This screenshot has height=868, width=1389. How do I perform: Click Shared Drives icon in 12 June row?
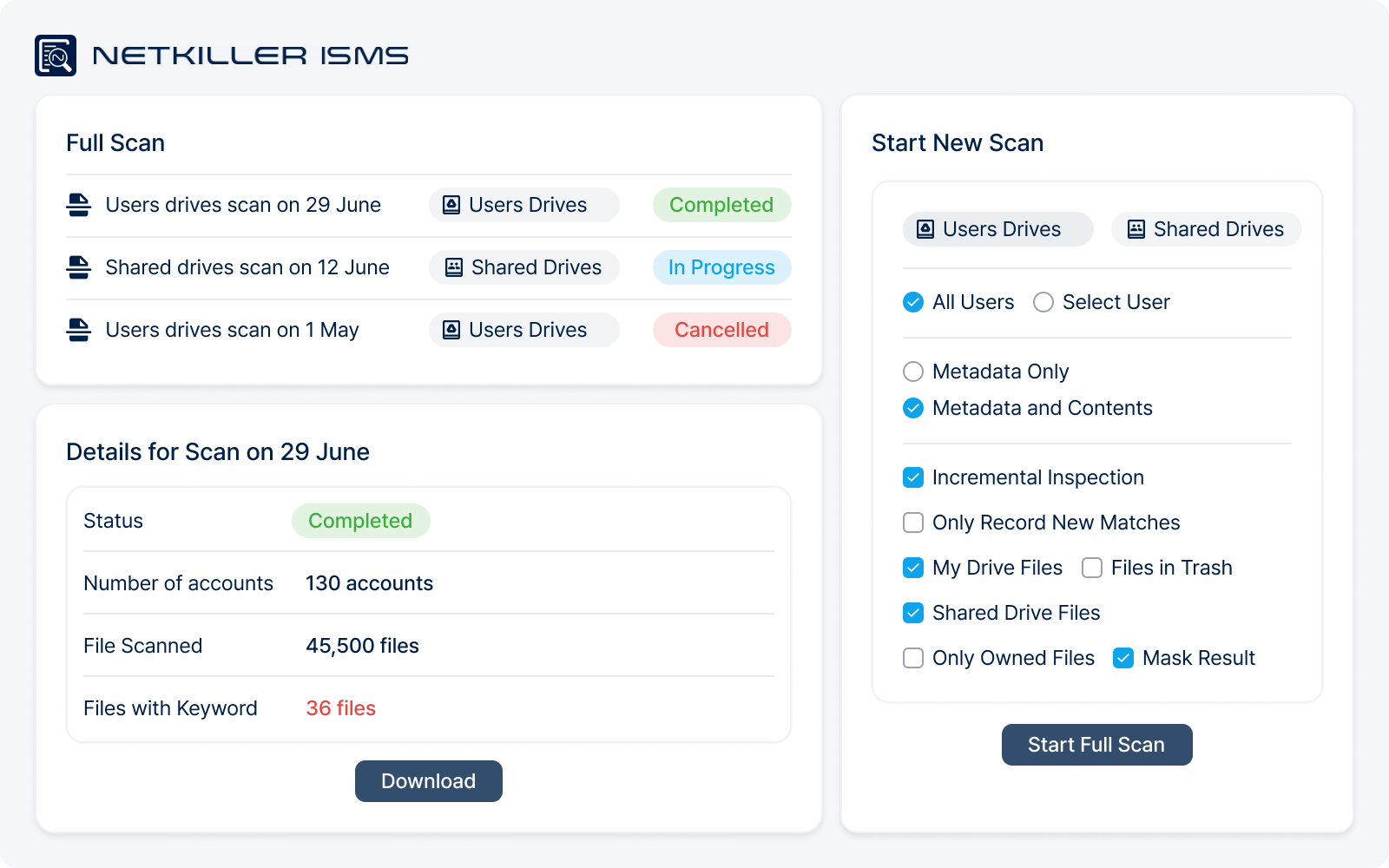453,267
